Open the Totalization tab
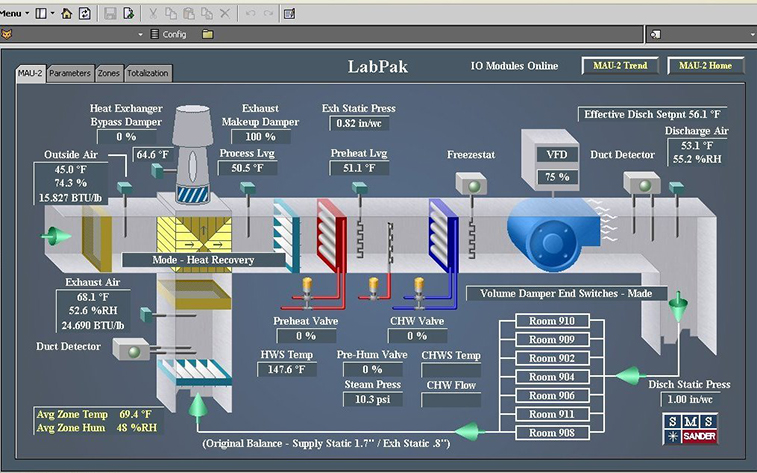757x473 pixels. pyautogui.click(x=148, y=73)
